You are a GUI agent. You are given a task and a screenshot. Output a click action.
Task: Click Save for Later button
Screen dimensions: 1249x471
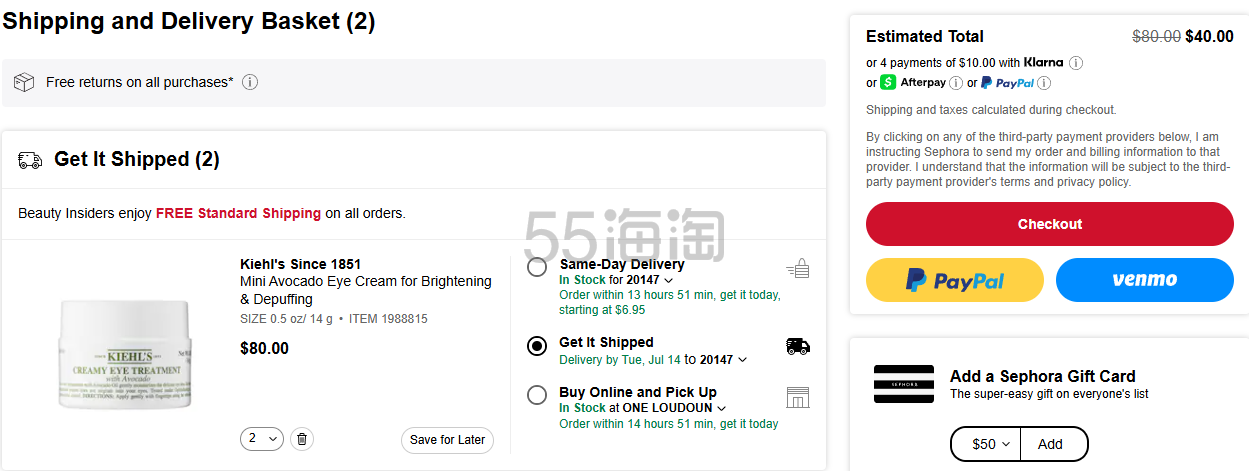point(447,440)
